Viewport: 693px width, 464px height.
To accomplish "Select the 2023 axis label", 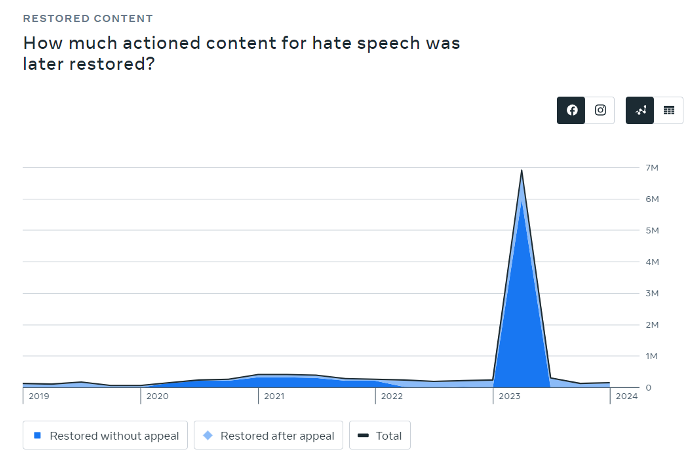I will tap(510, 396).
